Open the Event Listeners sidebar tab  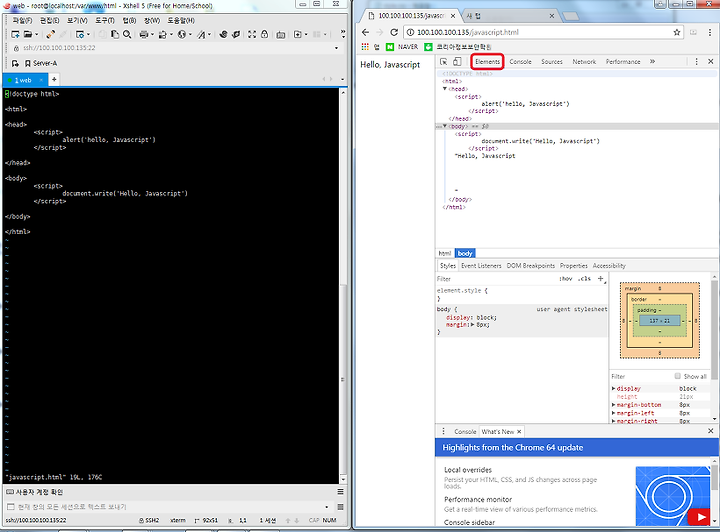[x=481, y=266]
